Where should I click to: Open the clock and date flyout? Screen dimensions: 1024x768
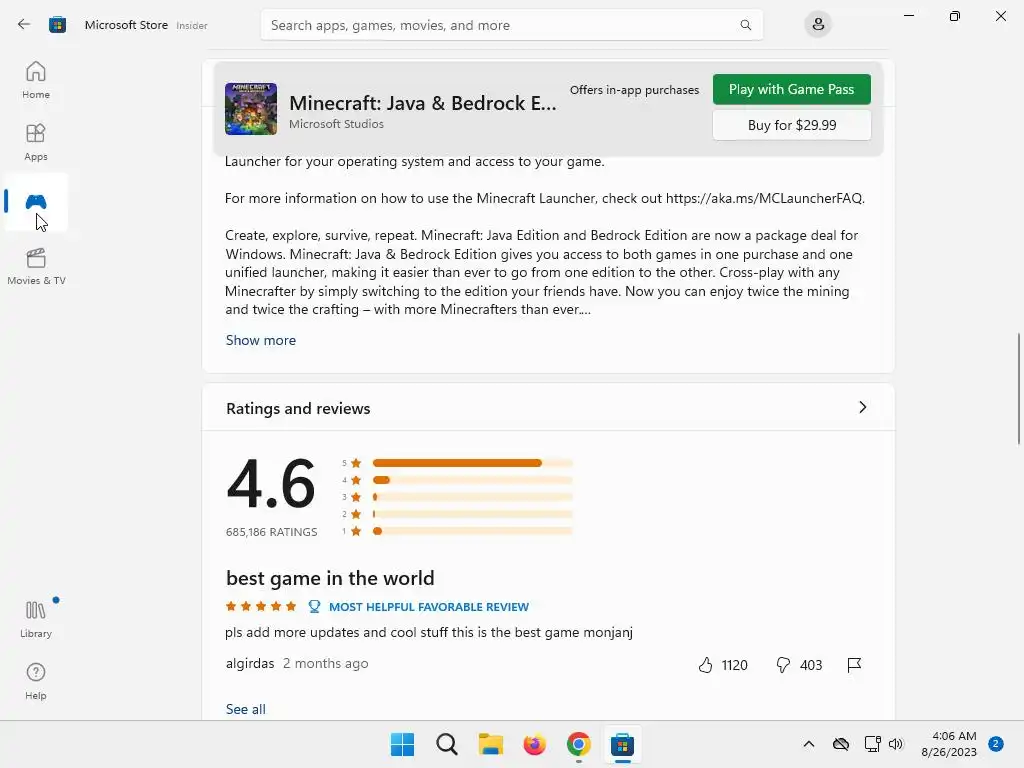click(949, 744)
